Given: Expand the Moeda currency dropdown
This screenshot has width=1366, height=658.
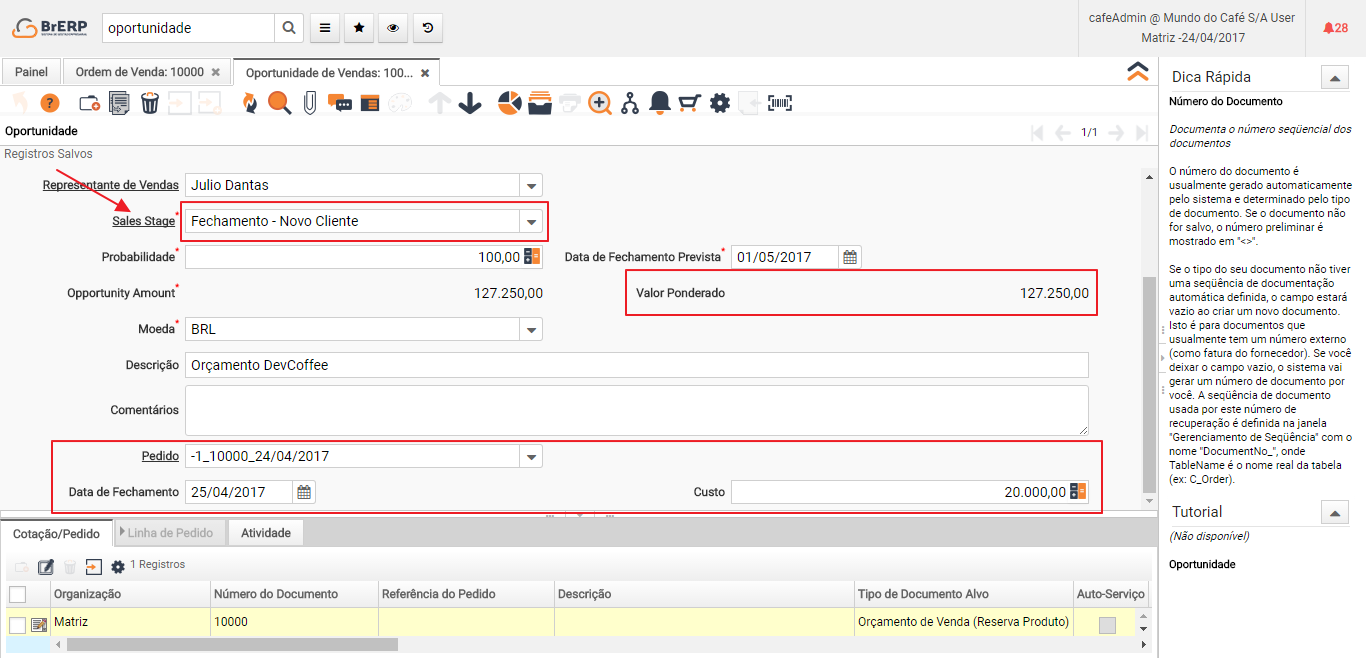Looking at the screenshot, I should (531, 329).
